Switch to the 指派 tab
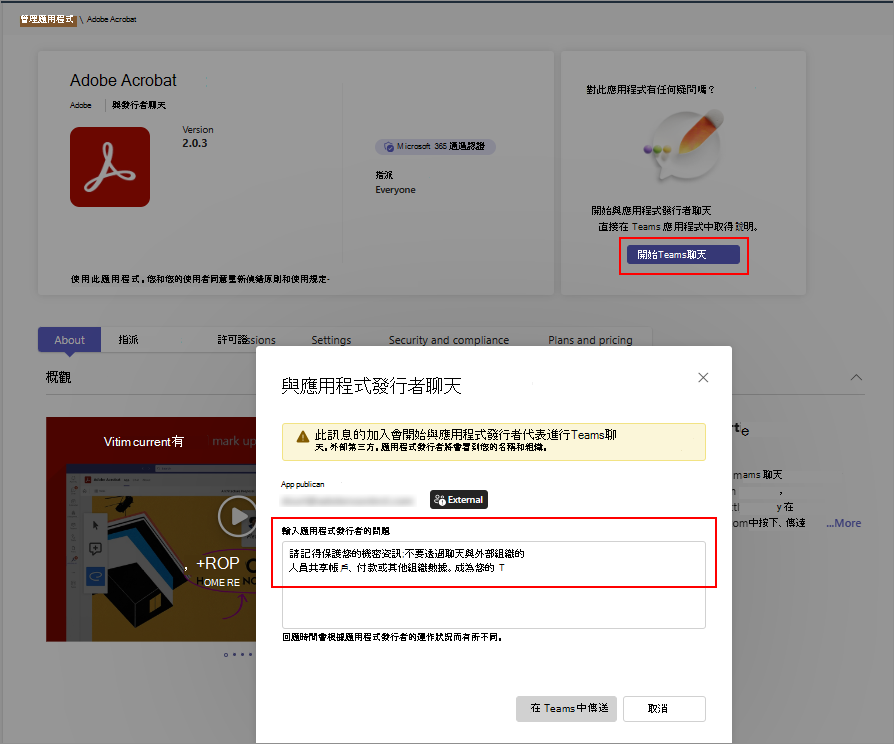894x744 pixels. (129, 340)
